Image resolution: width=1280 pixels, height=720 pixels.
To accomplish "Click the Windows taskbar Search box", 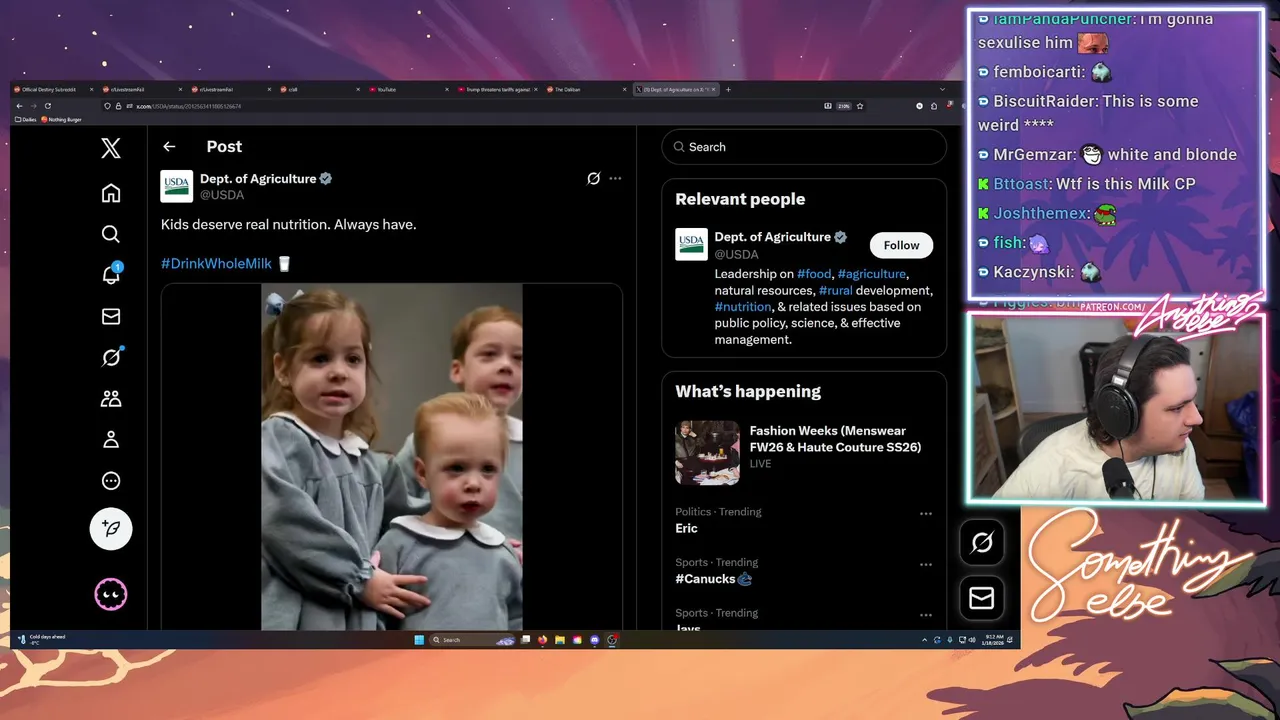I will coord(474,640).
